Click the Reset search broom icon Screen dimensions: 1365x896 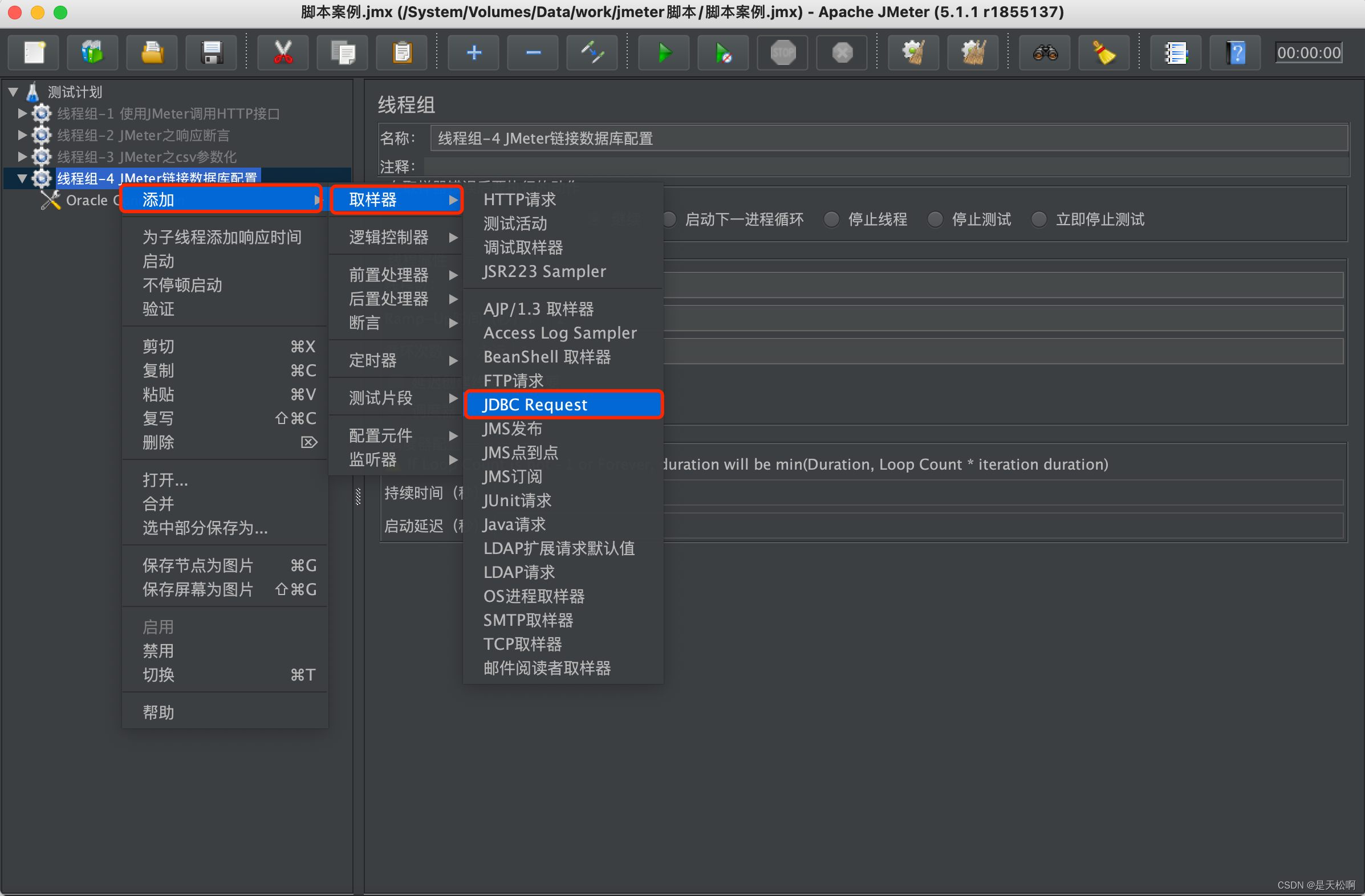pyautogui.click(x=1104, y=53)
